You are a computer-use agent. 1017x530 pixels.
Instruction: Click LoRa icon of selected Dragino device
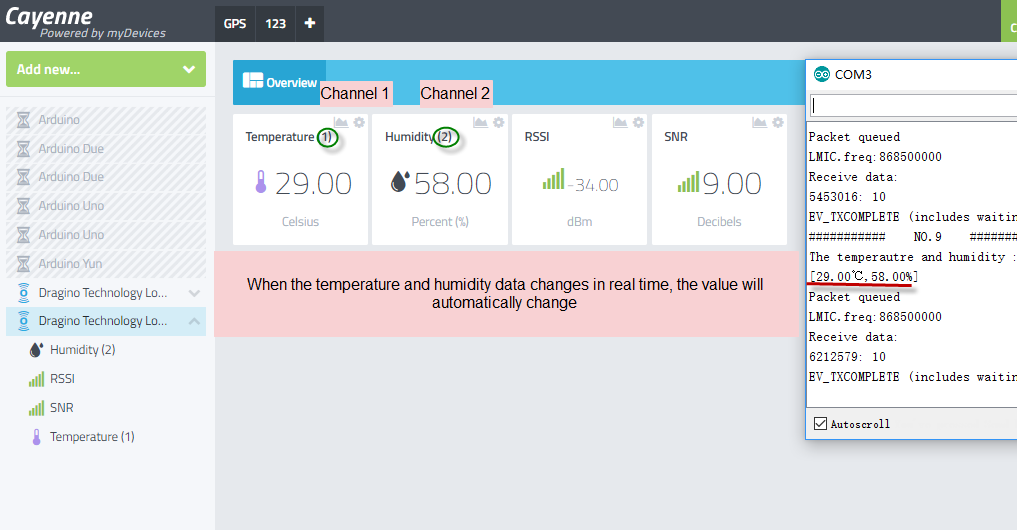[23, 320]
